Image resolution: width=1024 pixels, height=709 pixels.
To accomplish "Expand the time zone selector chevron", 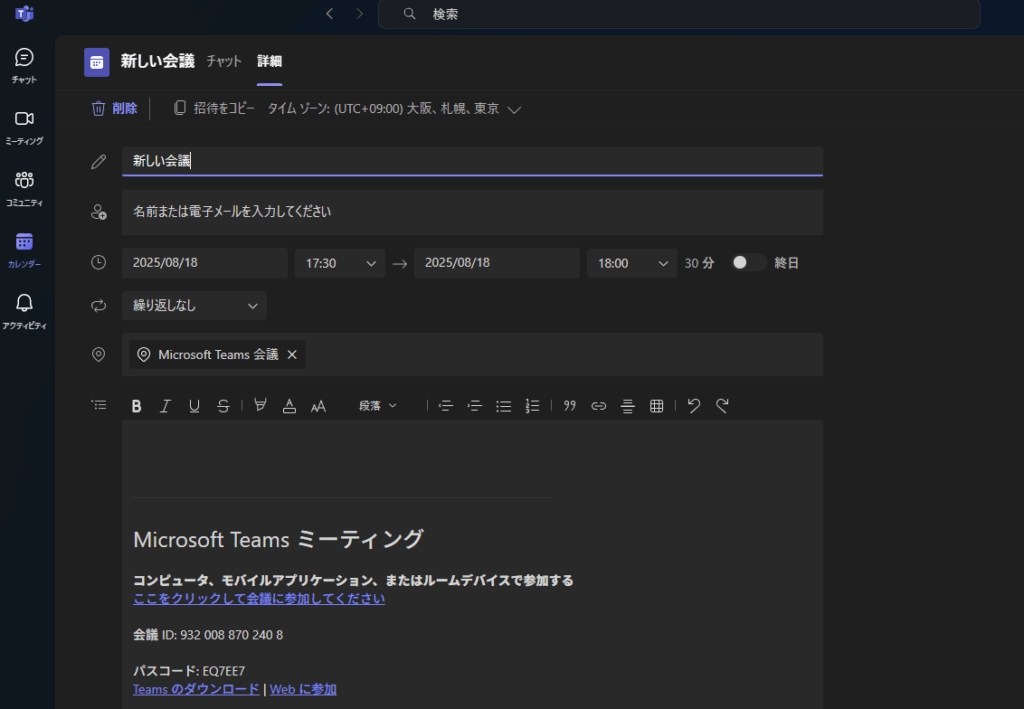I will point(514,109).
